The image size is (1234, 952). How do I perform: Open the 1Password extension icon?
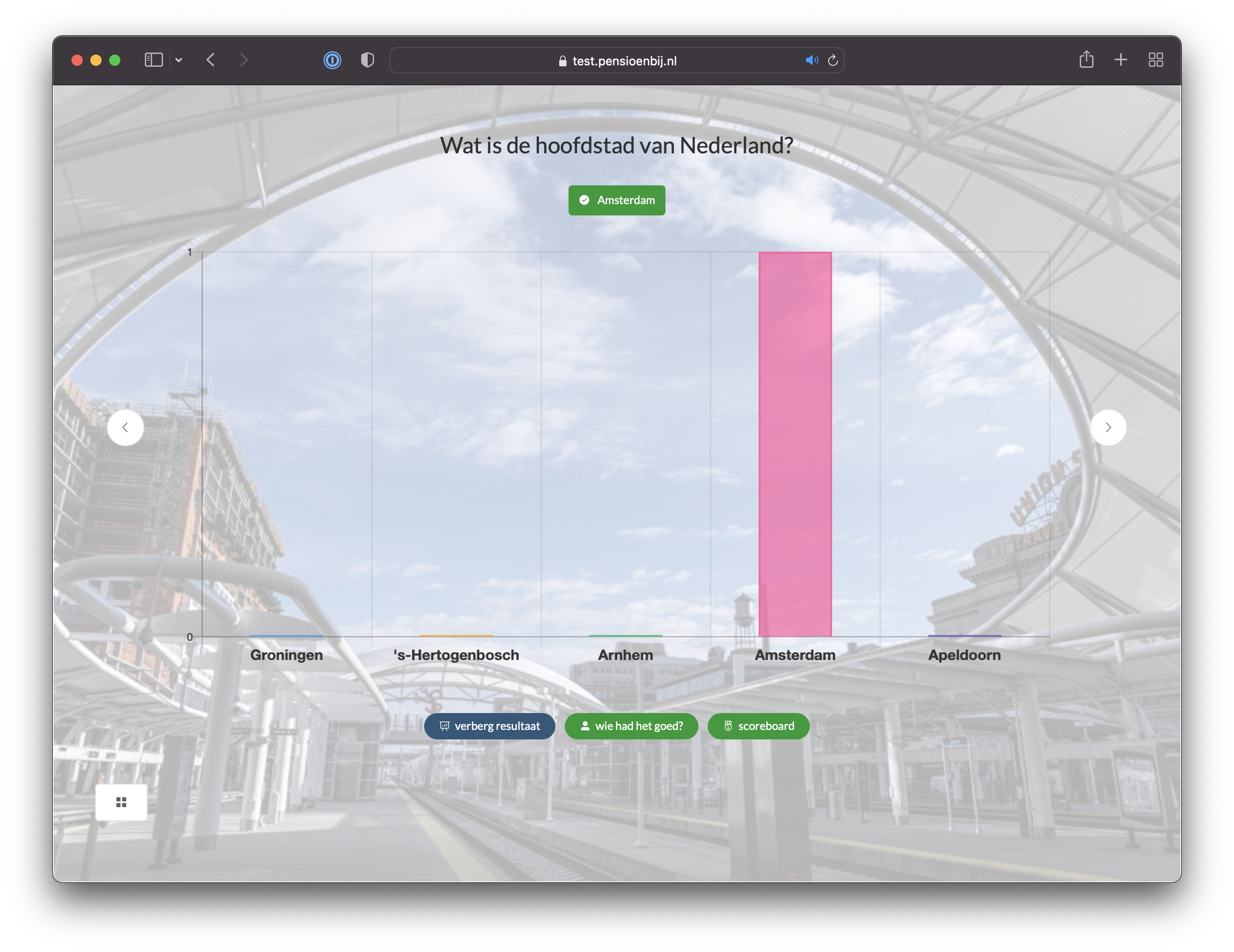(x=332, y=60)
